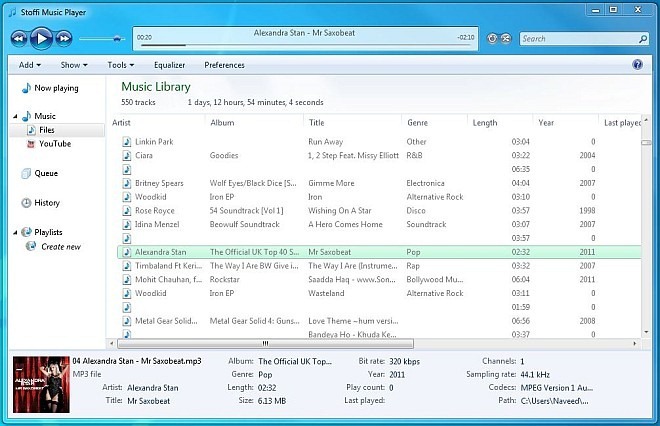
Task: Click the Woodkid Wasteland track icon
Action: (127, 293)
